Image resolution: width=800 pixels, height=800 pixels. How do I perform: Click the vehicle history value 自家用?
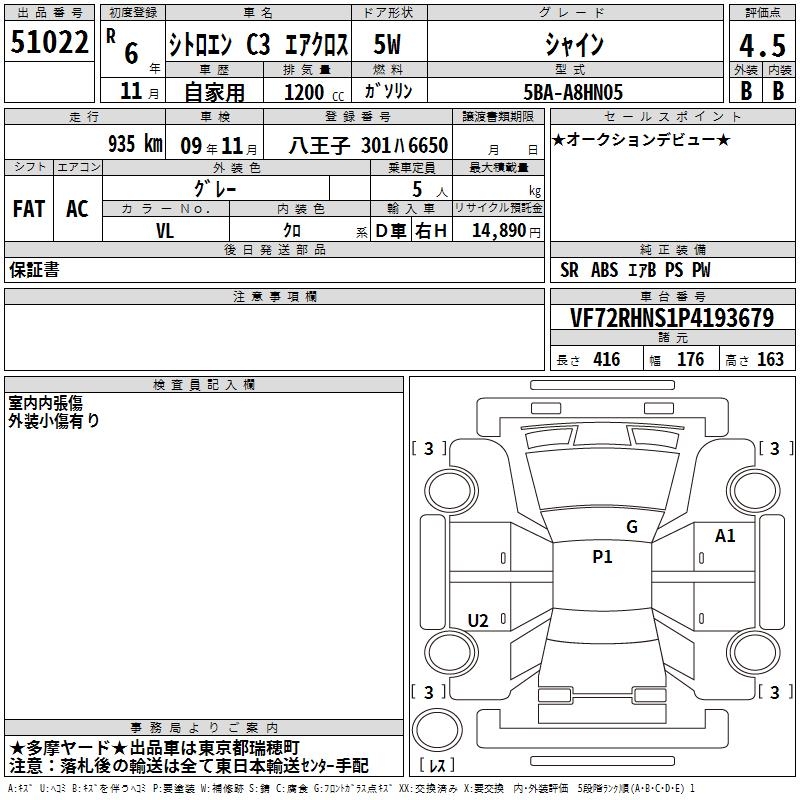(214, 92)
